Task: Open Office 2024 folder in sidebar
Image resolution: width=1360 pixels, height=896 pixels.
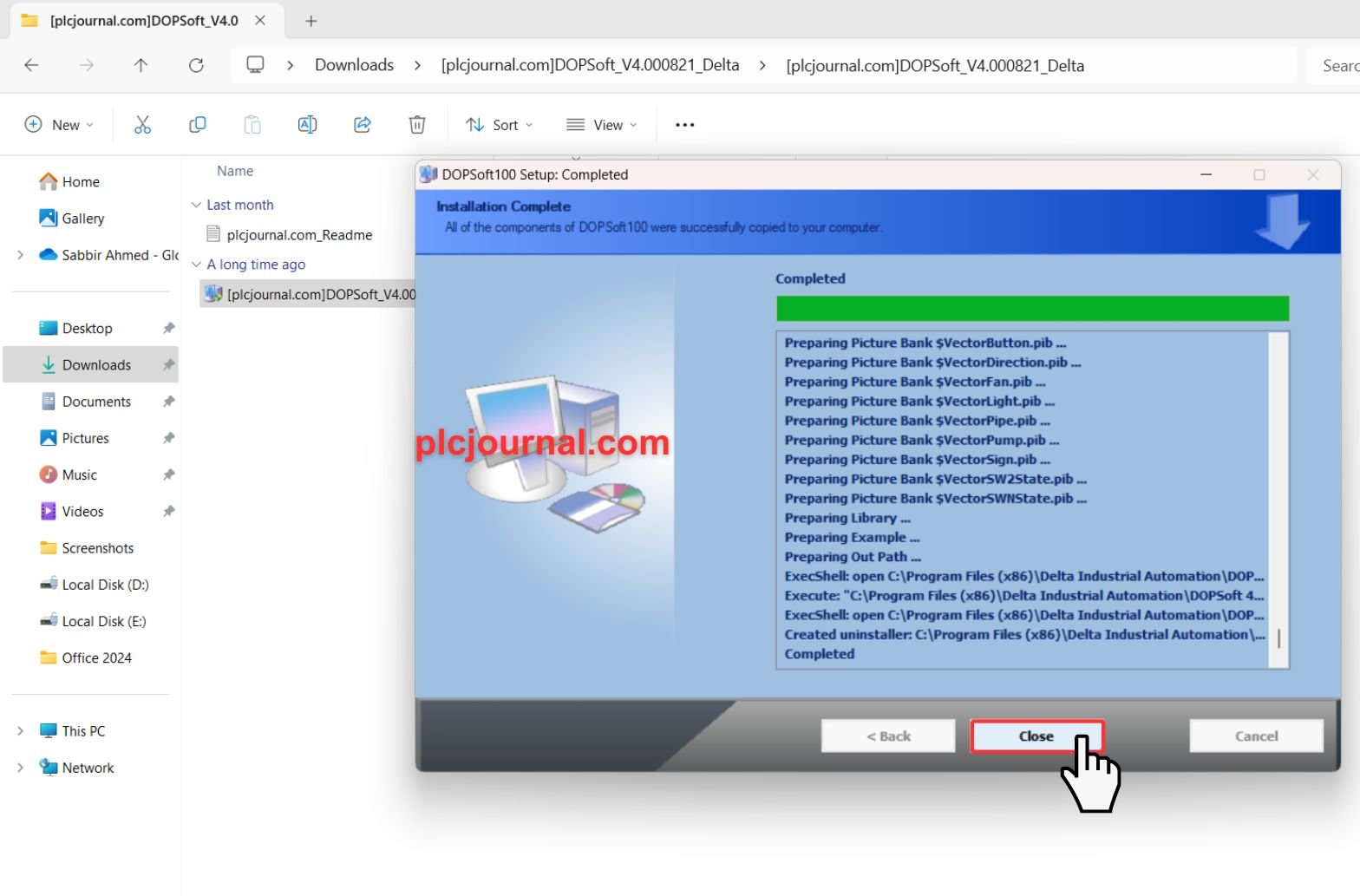Action: pos(86,657)
